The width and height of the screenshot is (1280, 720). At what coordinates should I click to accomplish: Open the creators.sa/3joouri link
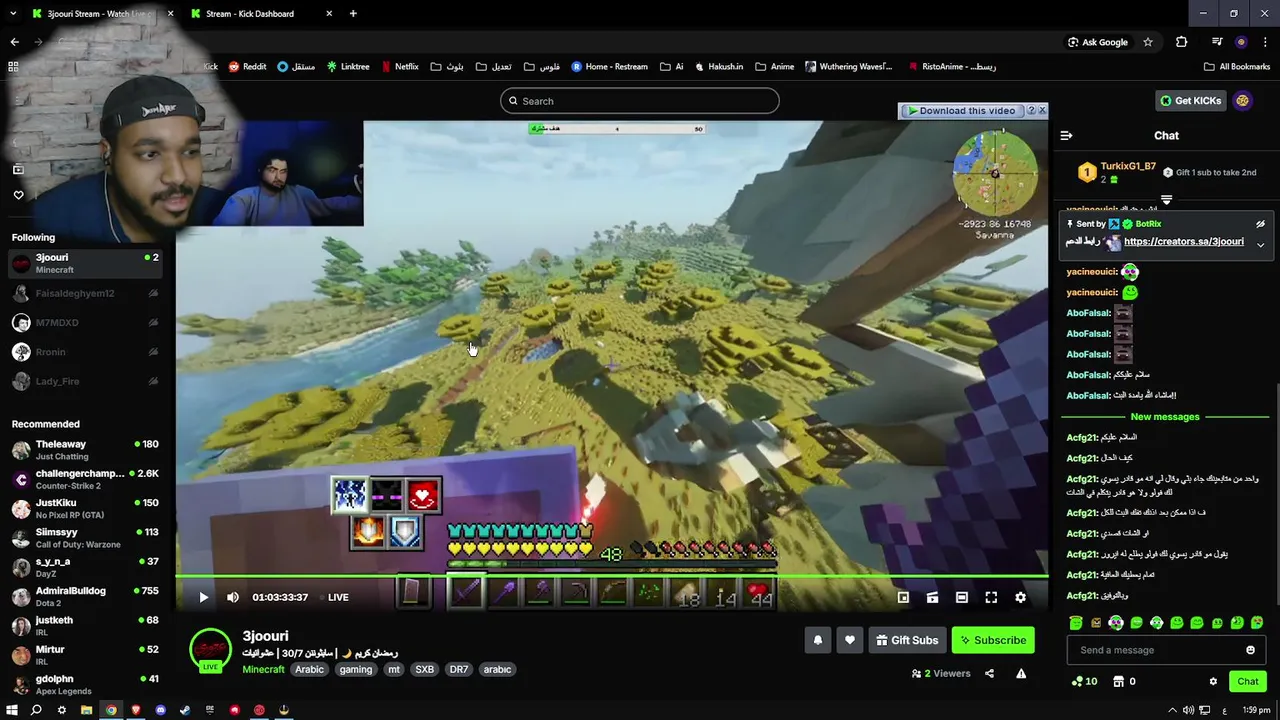[x=1183, y=241]
